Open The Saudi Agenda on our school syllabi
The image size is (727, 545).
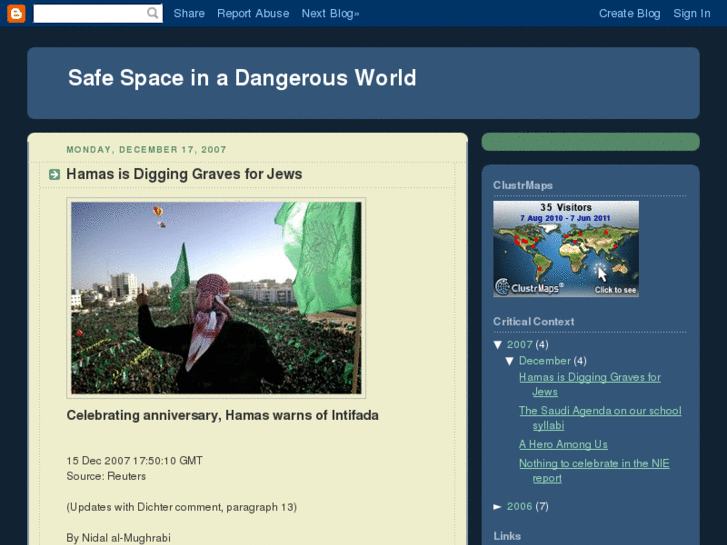pyautogui.click(x=600, y=418)
